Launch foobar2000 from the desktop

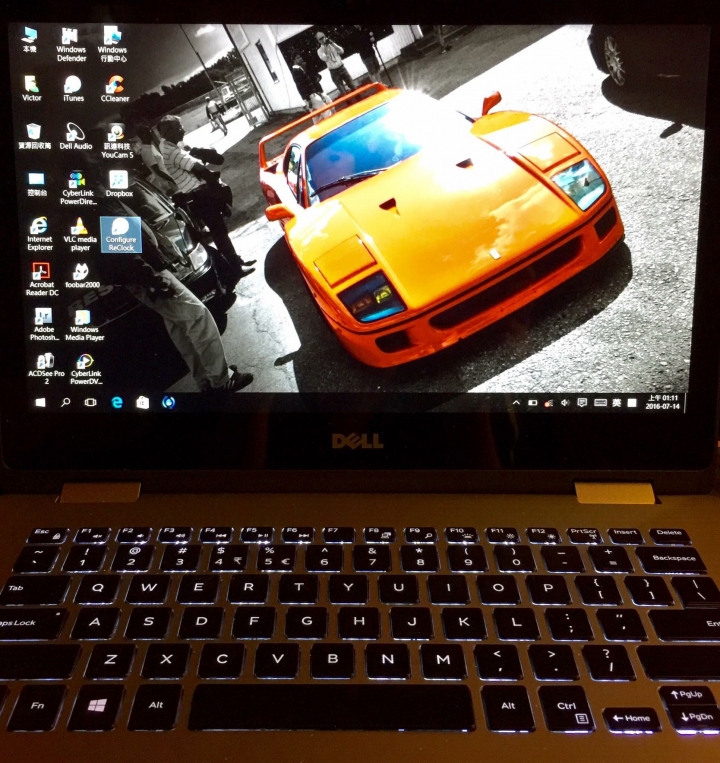tap(82, 275)
